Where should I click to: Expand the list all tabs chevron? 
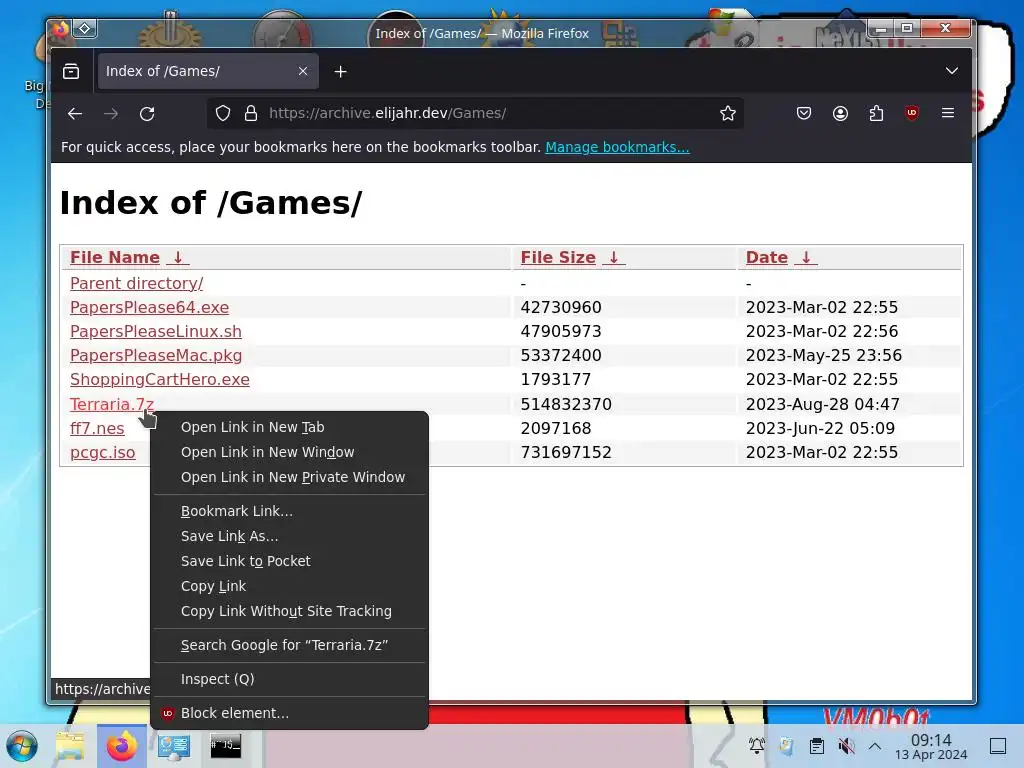952,71
